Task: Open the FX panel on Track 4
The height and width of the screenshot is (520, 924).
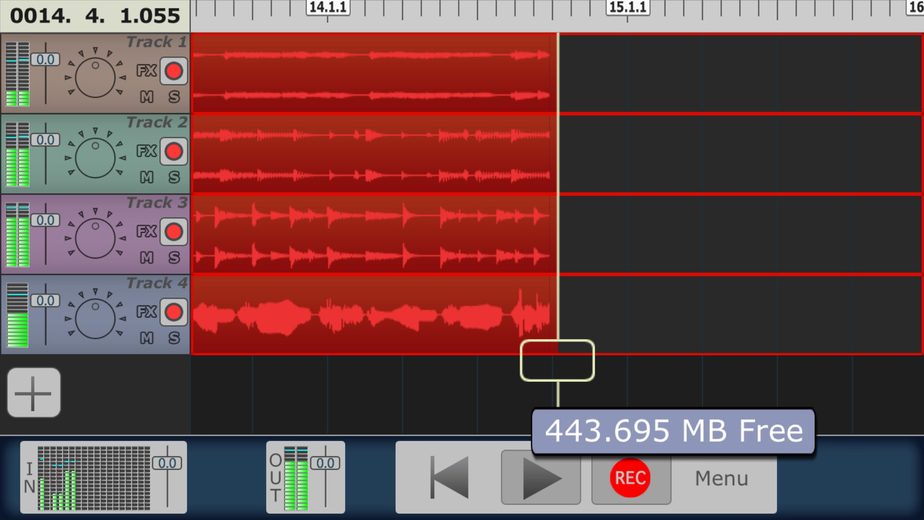Action: click(x=147, y=311)
